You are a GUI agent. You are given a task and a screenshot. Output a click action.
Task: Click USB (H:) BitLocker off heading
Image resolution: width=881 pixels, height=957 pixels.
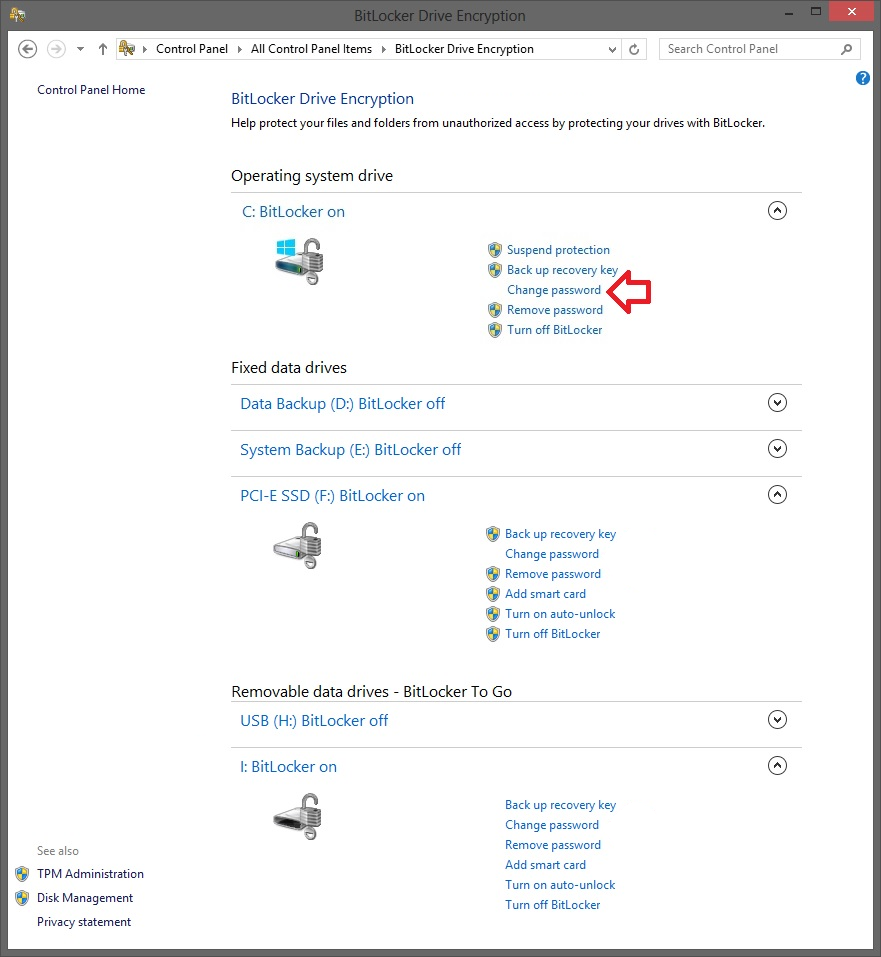(314, 721)
